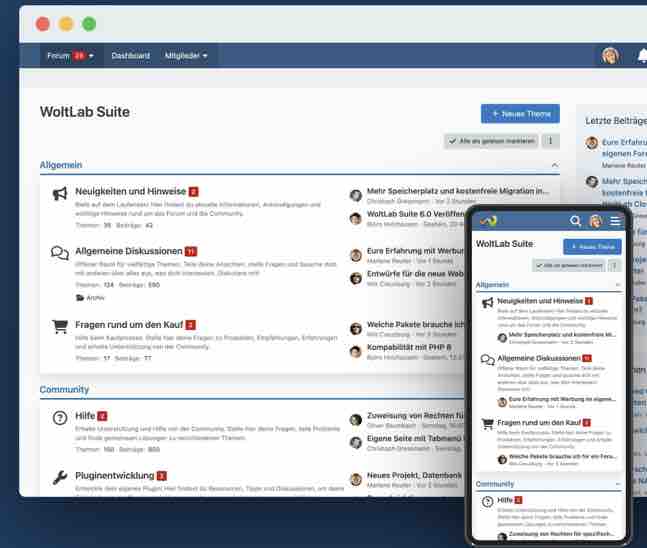Click the unread badge beside Allgemeine Diskussionen
647x548 pixels.
click(191, 251)
